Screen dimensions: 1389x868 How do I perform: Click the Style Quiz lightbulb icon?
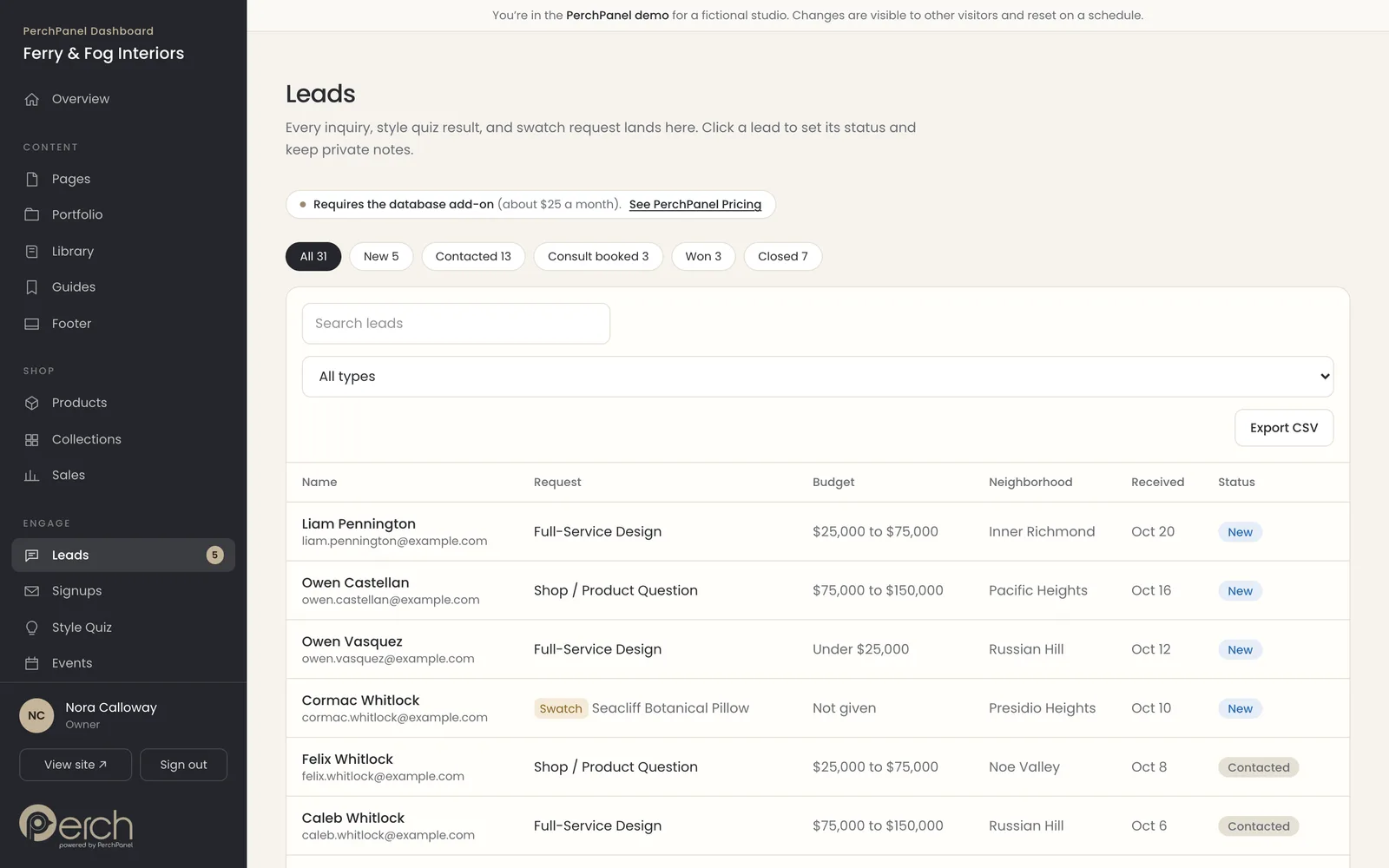click(x=32, y=628)
